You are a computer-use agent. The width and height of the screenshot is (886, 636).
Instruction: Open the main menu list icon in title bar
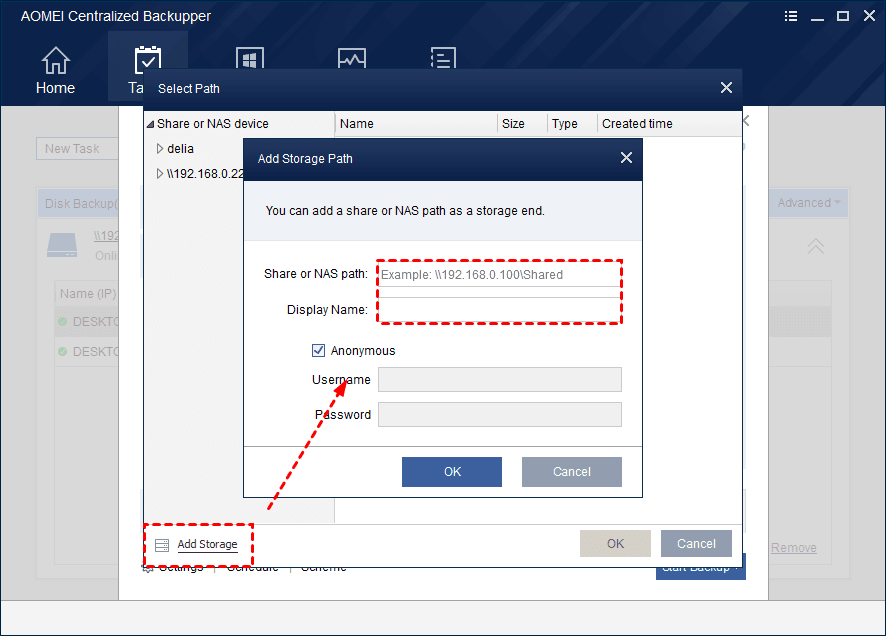tap(791, 16)
